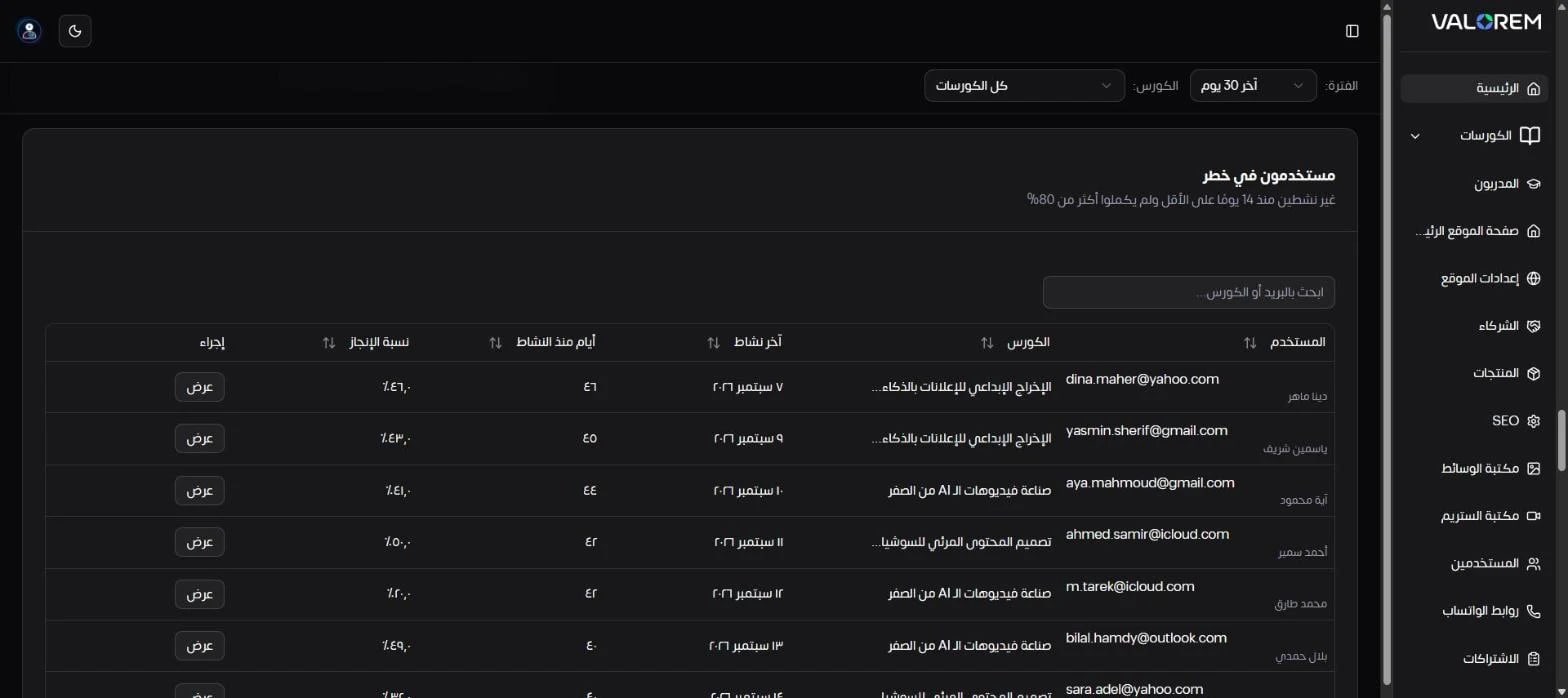The width and height of the screenshot is (1568, 698).
Task: Open المنتجات sidebar item
Action: [1476, 373]
